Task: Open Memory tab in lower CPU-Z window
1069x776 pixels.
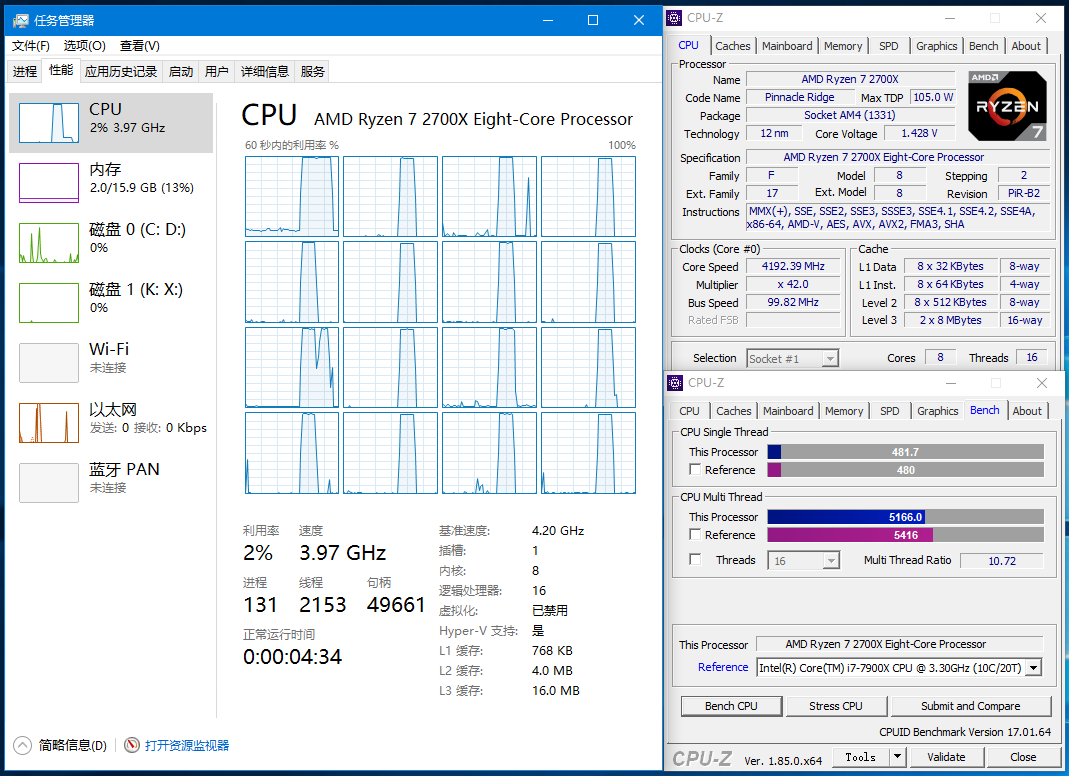Action: [843, 411]
